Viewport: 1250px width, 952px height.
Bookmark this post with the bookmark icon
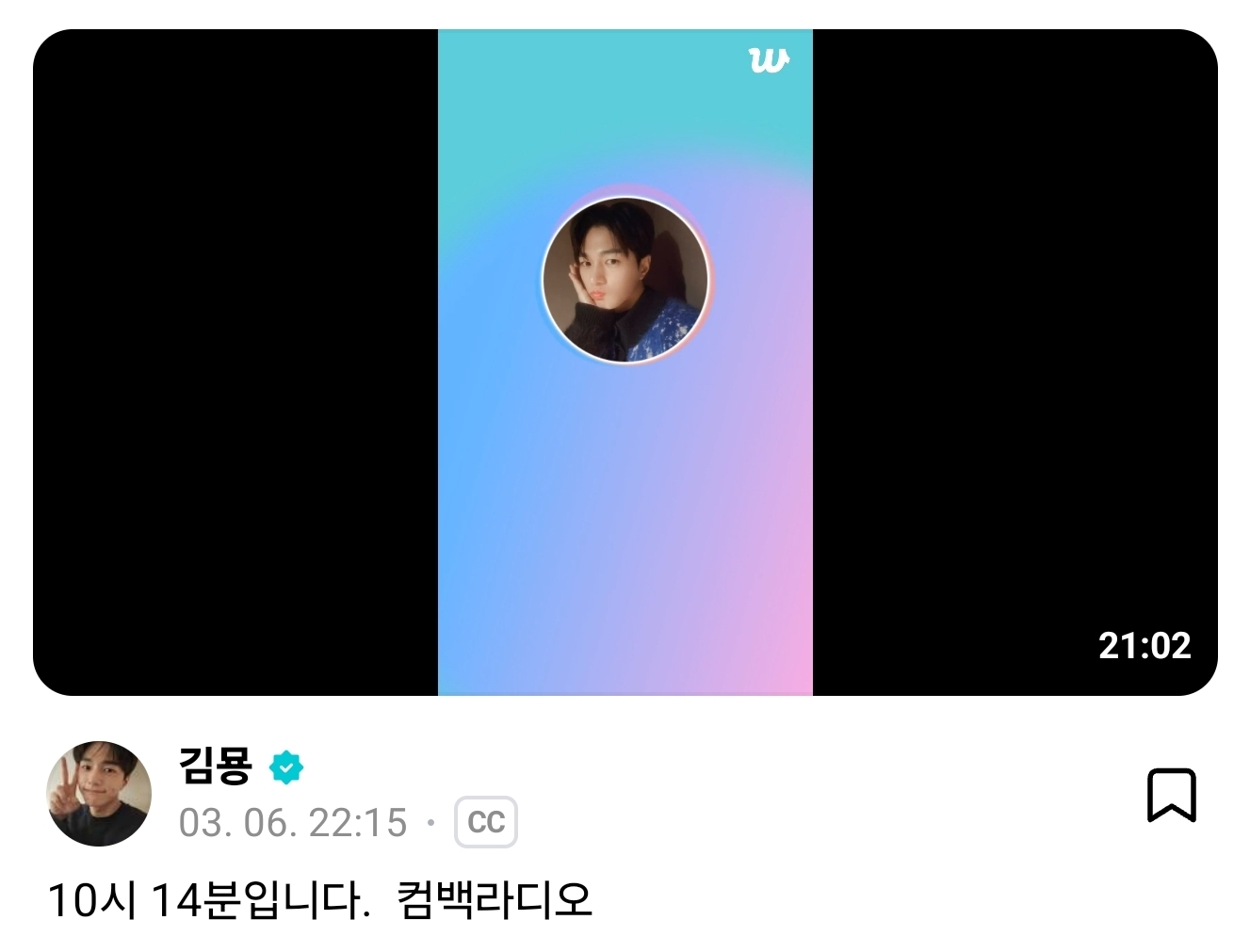tap(1171, 795)
